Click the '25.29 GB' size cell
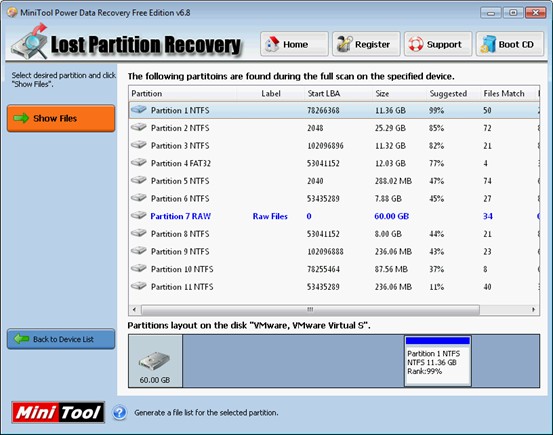 point(390,128)
